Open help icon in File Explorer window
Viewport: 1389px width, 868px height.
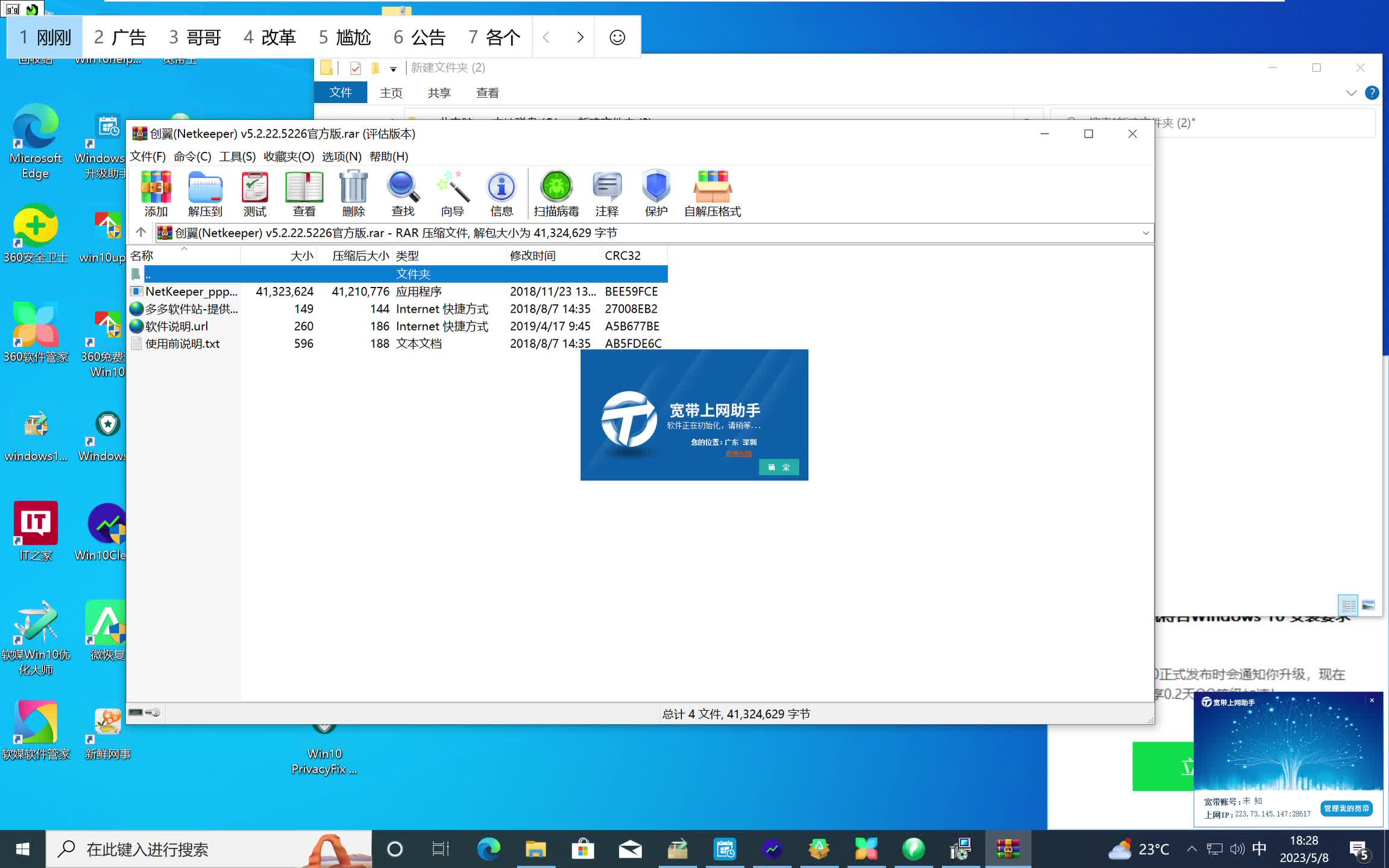coord(1372,93)
